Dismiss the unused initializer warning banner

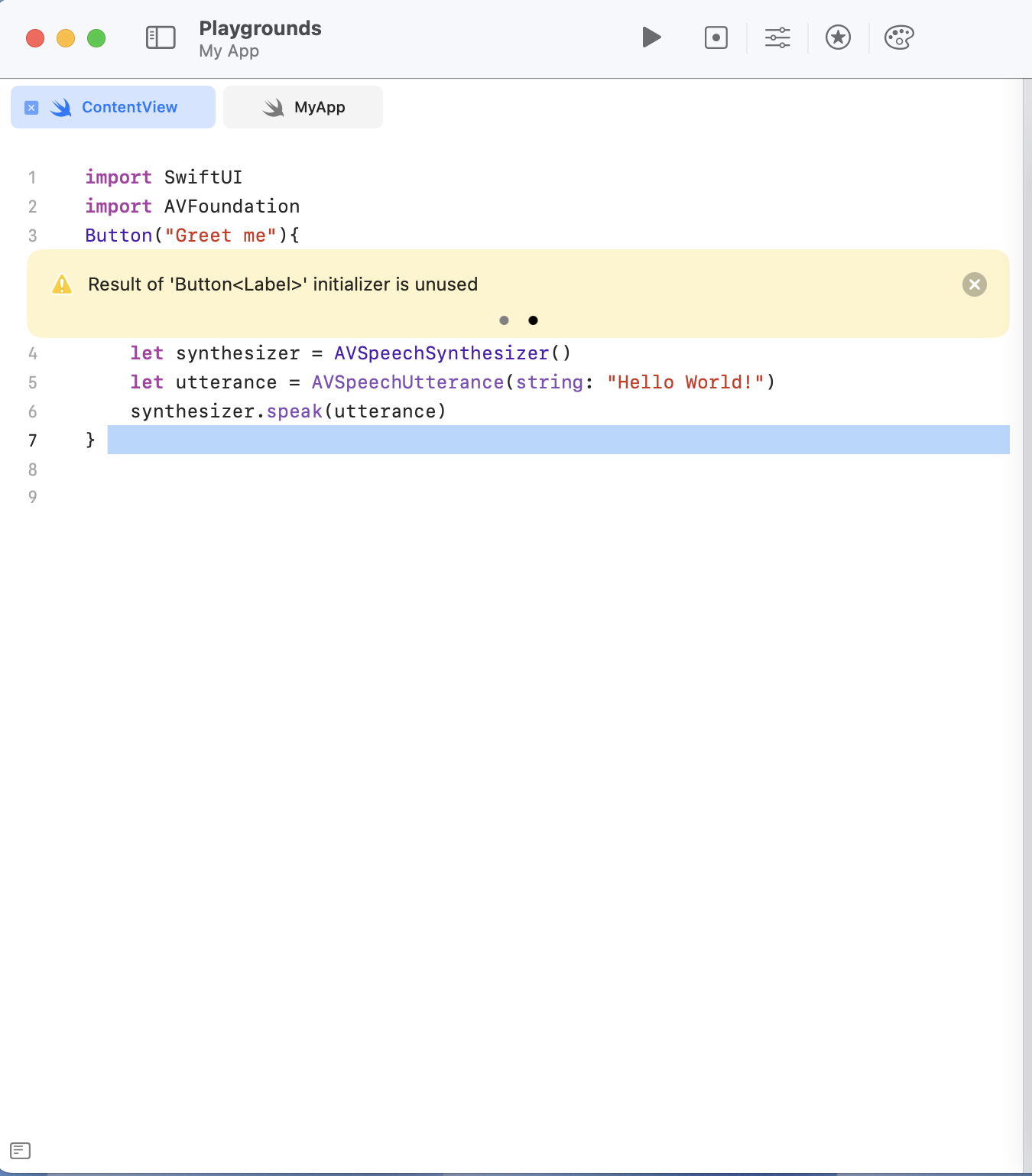click(975, 284)
